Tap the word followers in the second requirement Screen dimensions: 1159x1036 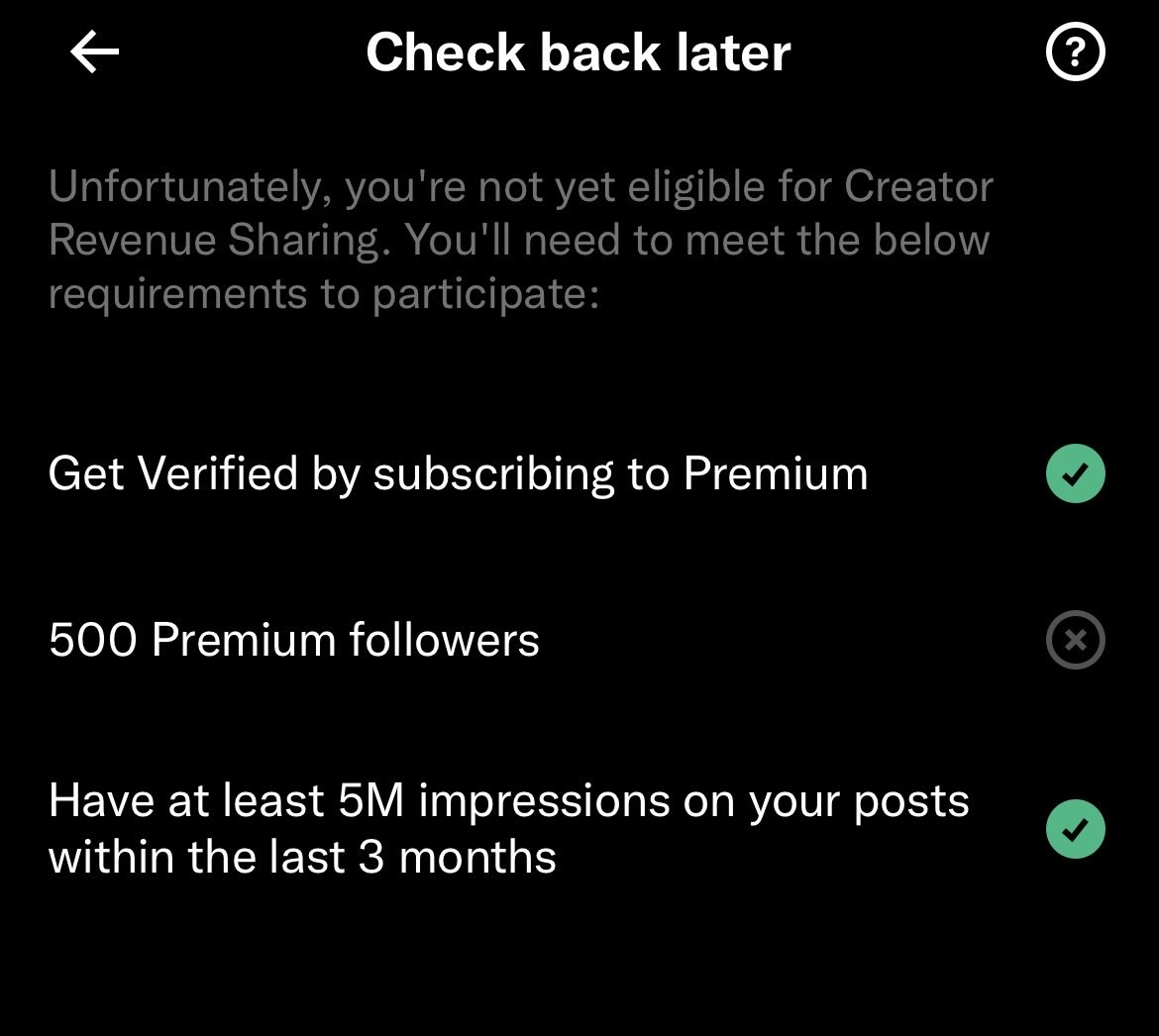tap(444, 640)
